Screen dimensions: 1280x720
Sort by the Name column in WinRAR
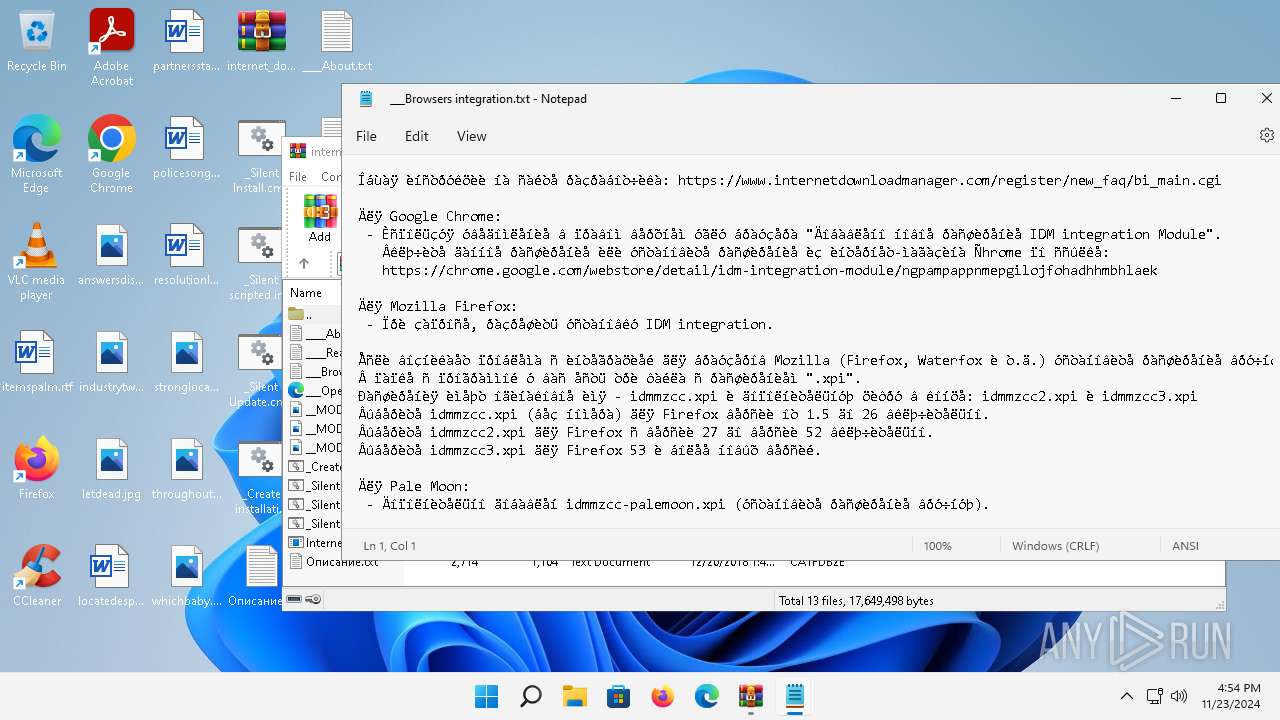tap(314, 293)
